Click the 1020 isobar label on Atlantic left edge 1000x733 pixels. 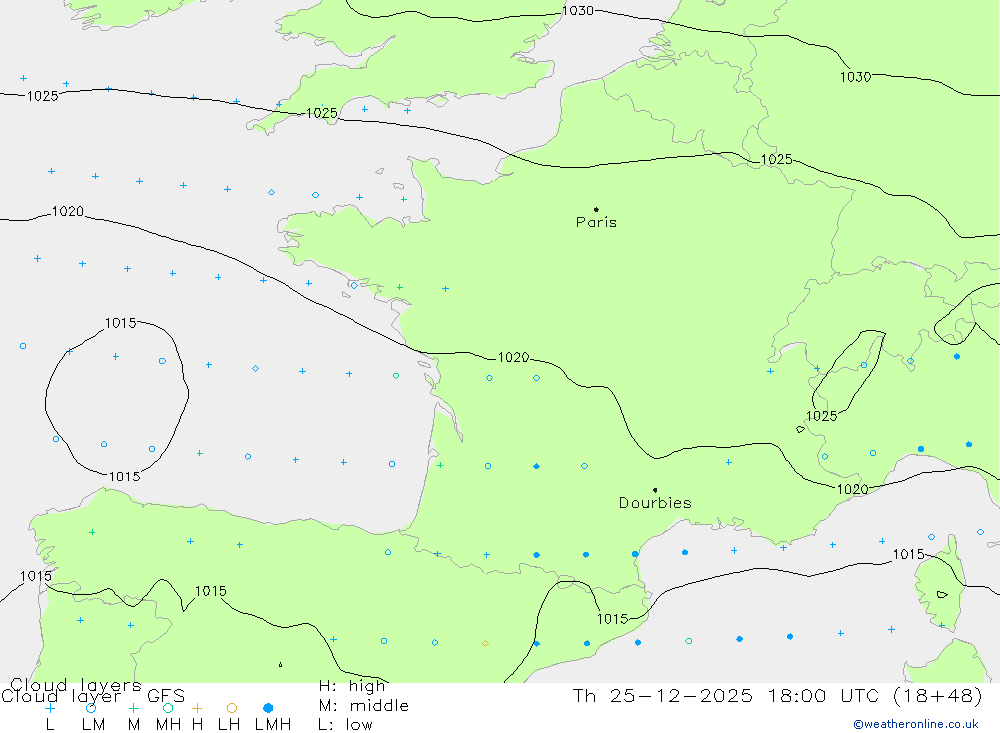68,211
